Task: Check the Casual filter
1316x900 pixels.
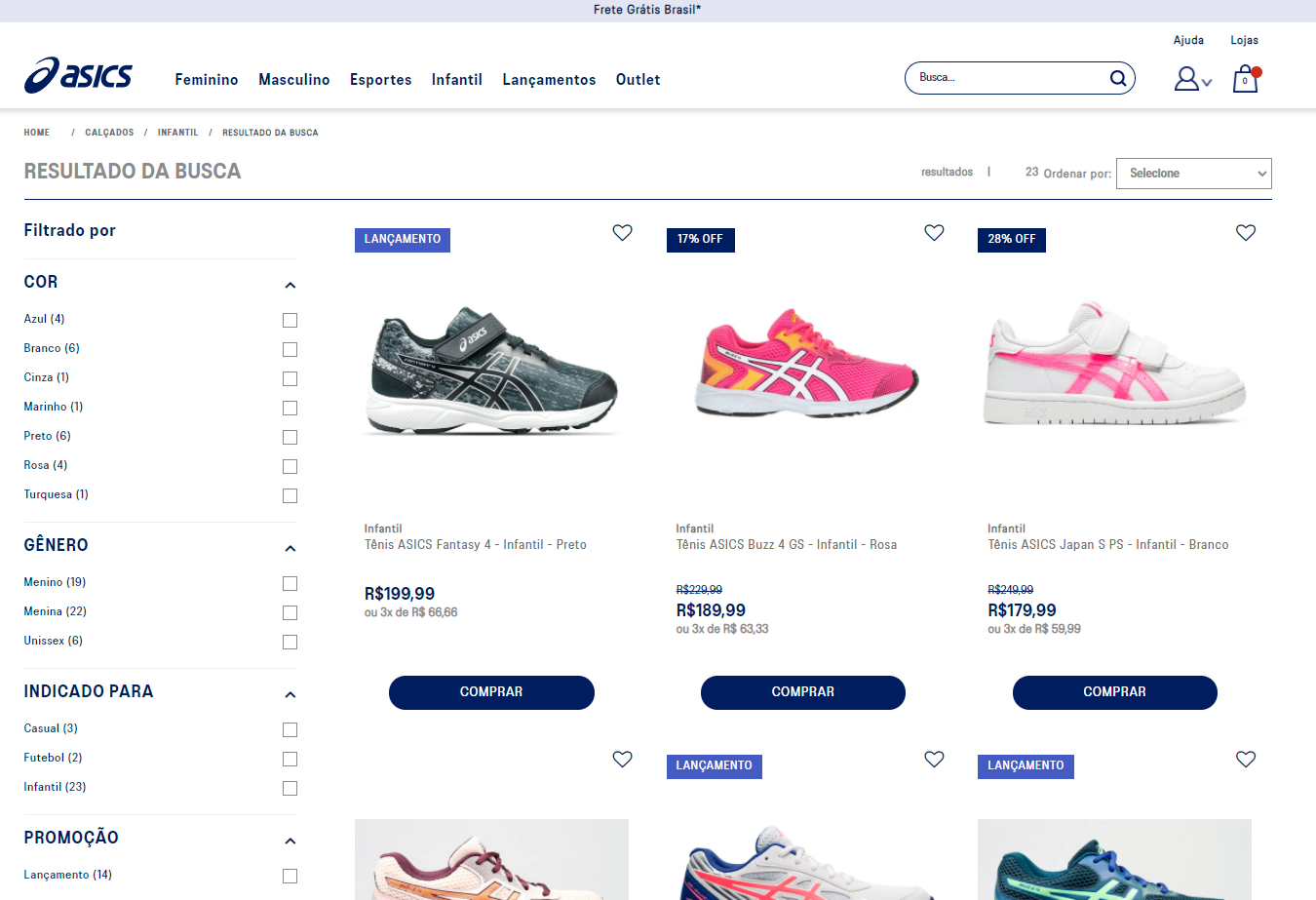Action: pyautogui.click(x=290, y=729)
